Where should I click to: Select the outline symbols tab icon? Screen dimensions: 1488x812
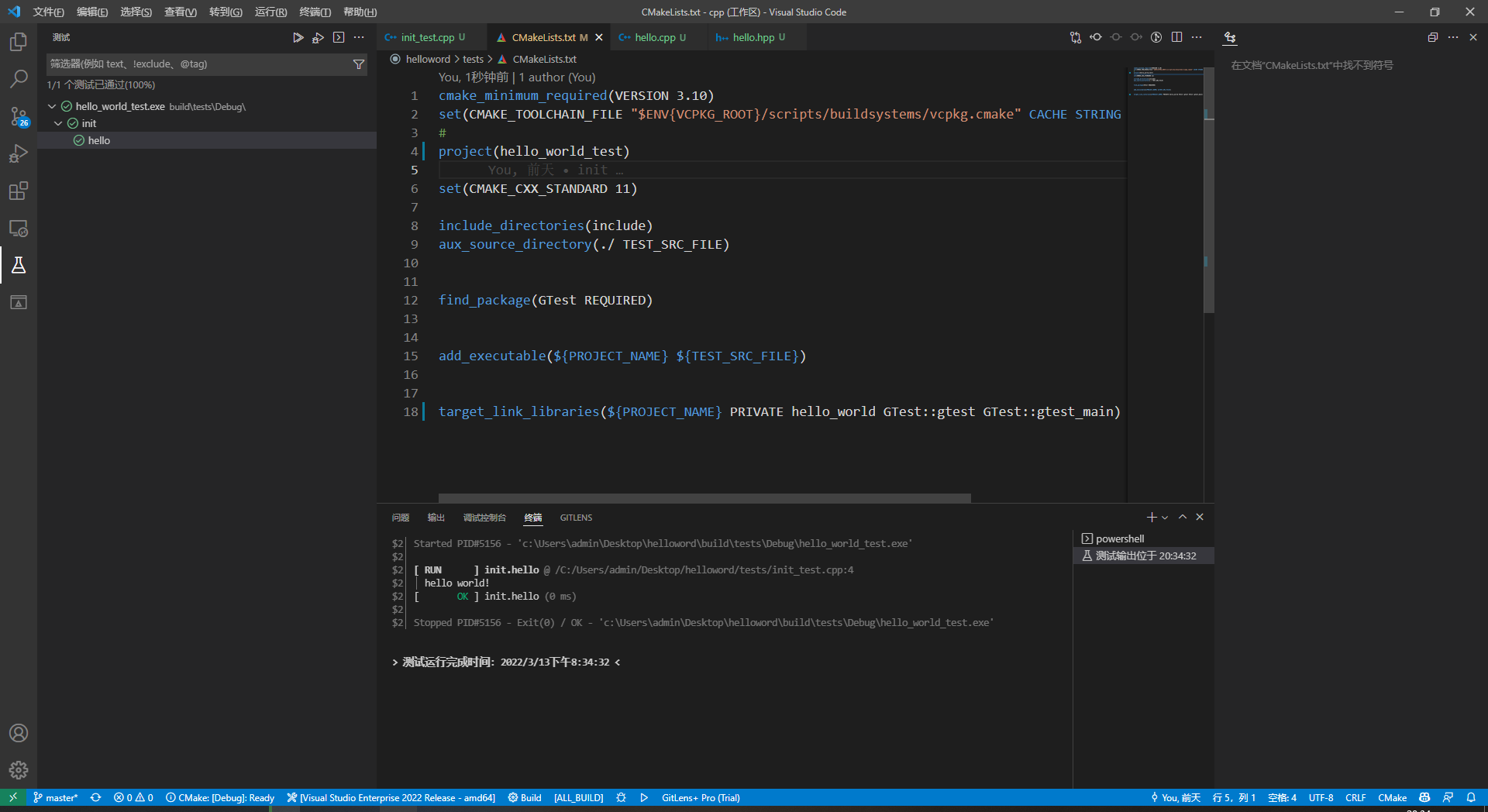[1230, 37]
